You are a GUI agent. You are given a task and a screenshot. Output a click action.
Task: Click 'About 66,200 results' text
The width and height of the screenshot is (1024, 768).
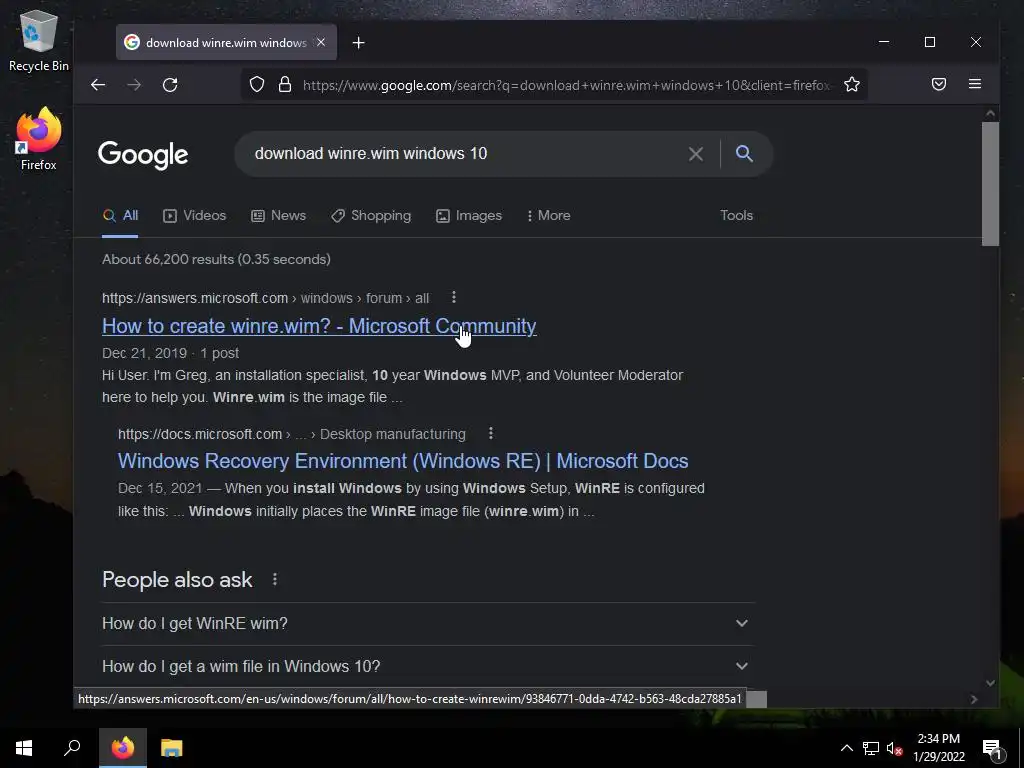[x=216, y=259]
